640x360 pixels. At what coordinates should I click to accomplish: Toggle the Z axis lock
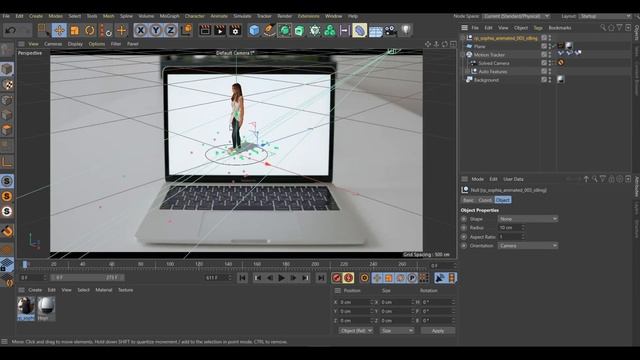click(171, 30)
